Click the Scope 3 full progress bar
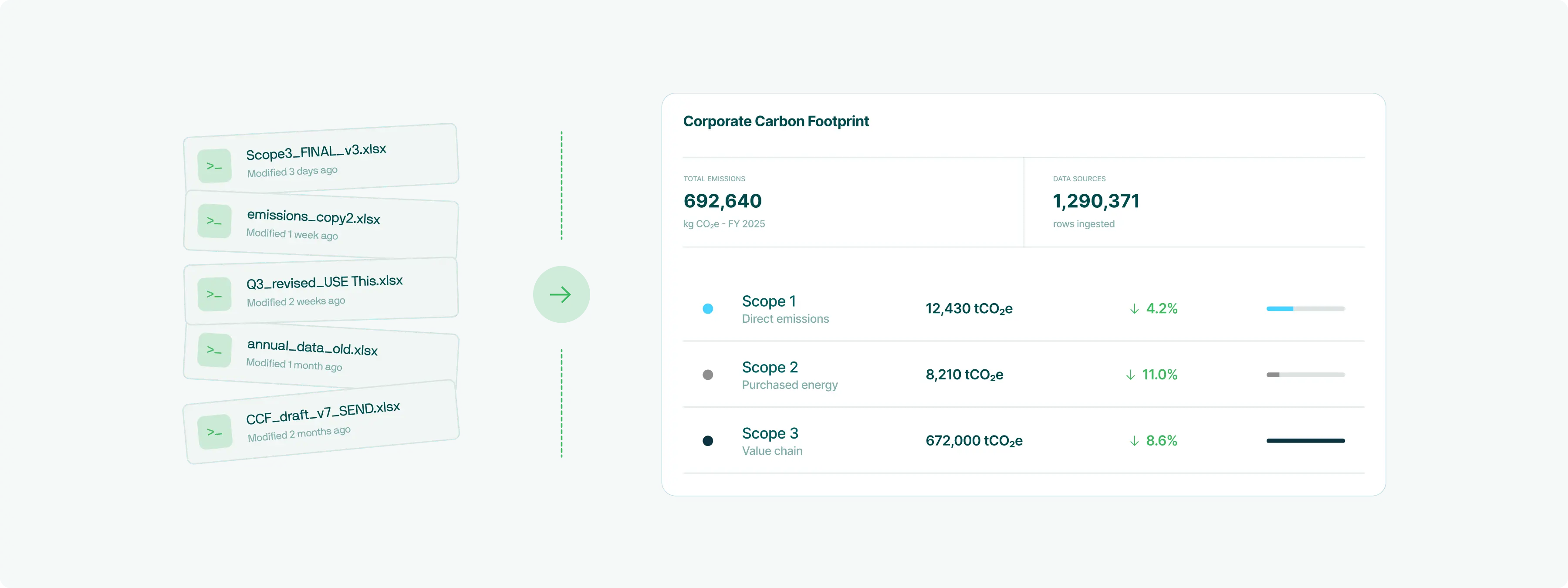Viewport: 1568px width, 588px height. (1305, 441)
